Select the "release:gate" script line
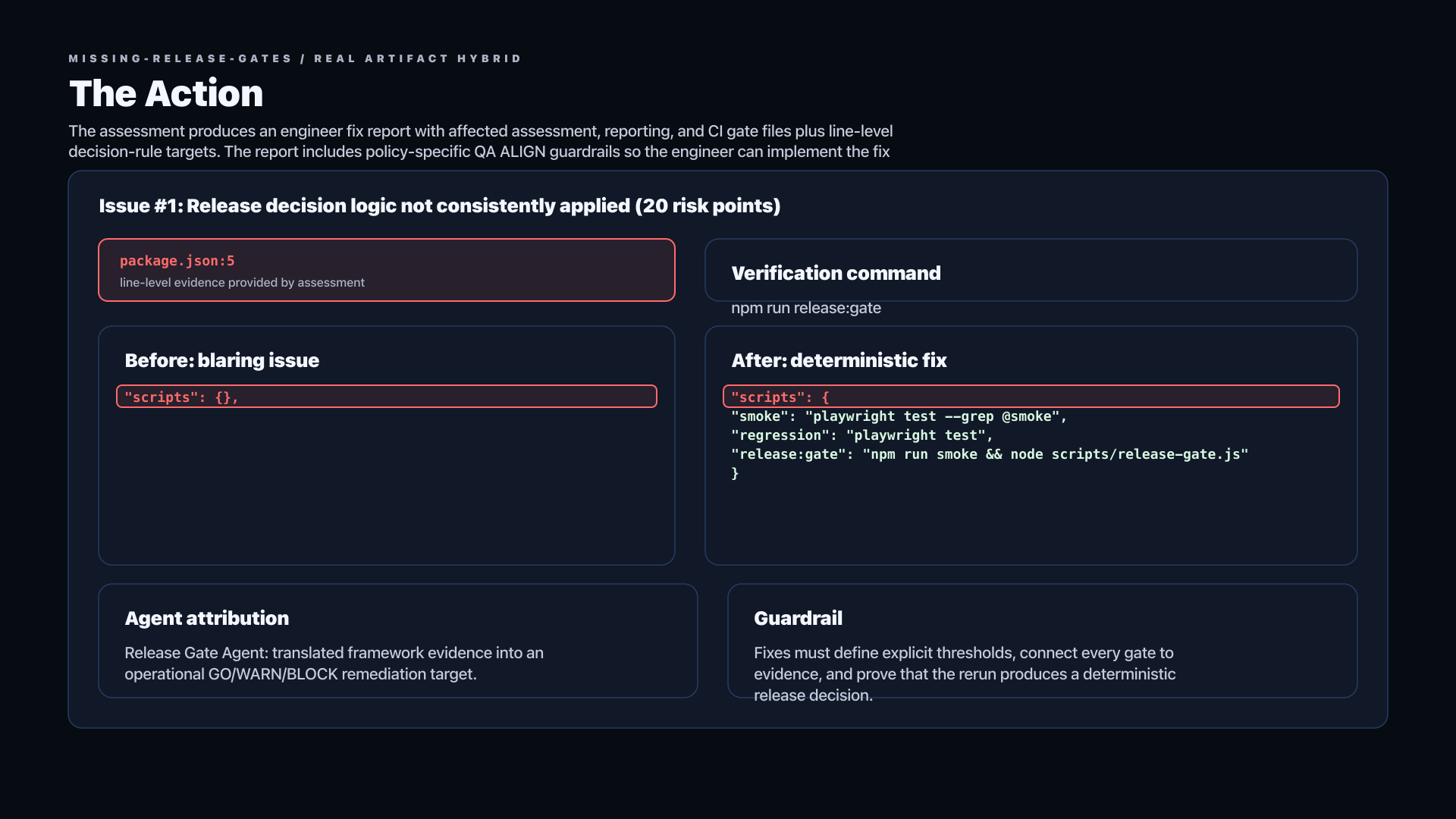1456x819 pixels. 990,454
